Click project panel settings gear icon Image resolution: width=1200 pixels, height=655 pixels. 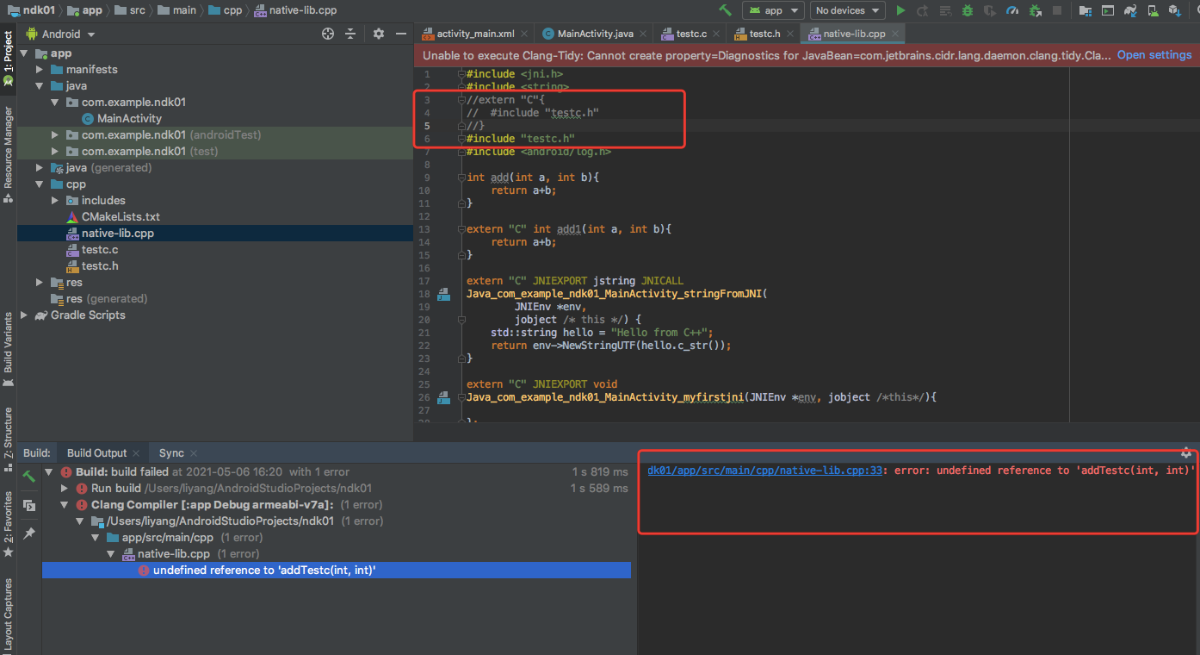pyautogui.click(x=378, y=33)
